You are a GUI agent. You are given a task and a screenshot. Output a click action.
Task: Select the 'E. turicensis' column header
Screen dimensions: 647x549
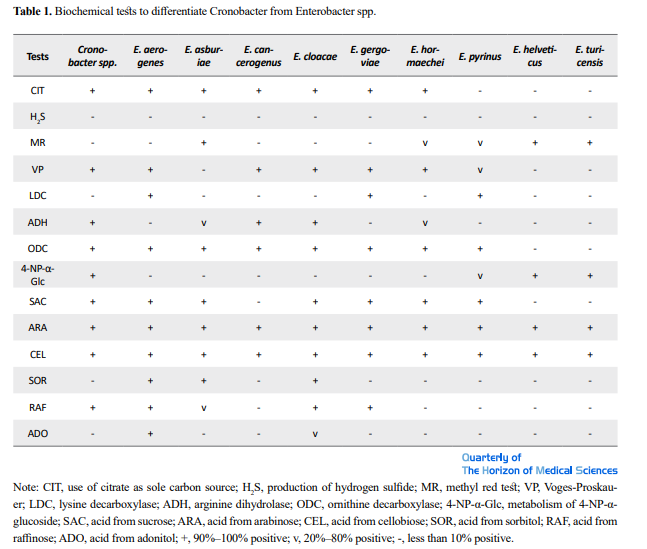click(x=590, y=56)
